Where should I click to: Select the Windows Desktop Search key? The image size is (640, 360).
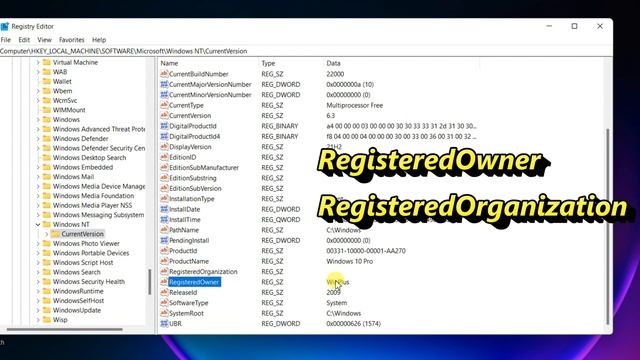tap(89, 158)
